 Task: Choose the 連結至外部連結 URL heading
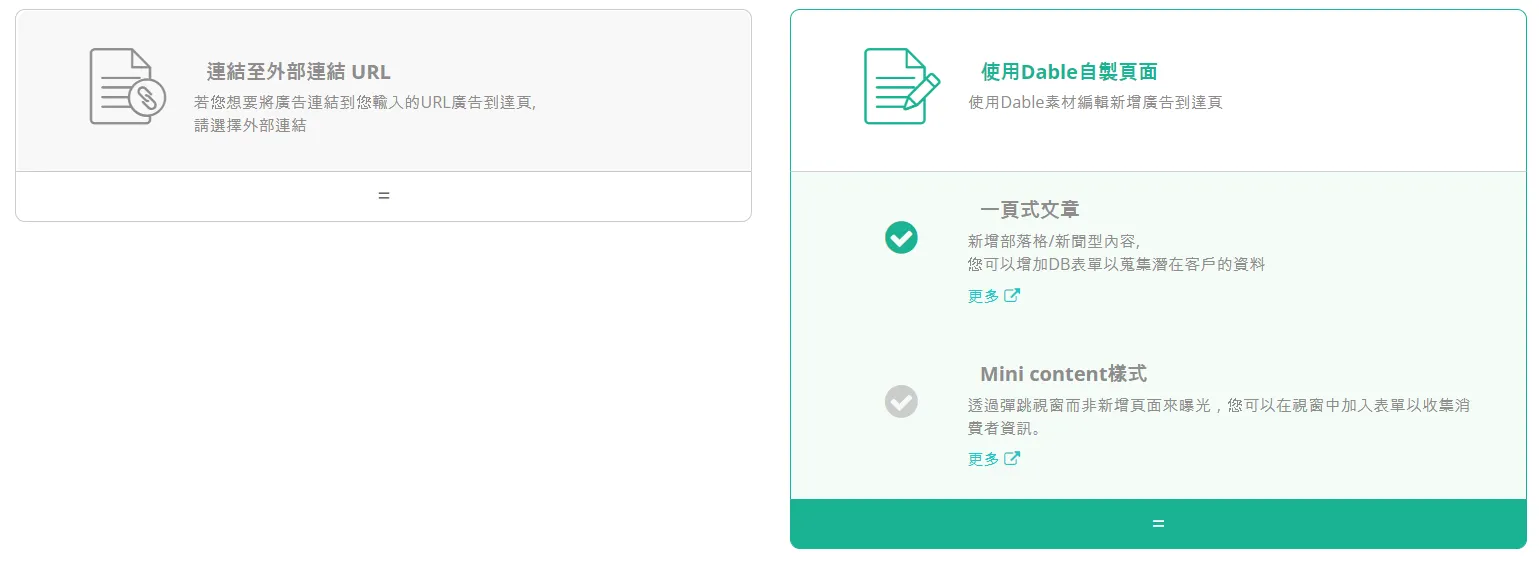(298, 72)
